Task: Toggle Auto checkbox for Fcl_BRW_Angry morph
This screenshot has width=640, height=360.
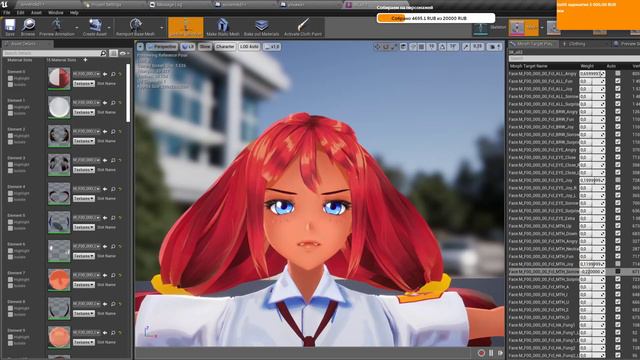Action: [618, 111]
